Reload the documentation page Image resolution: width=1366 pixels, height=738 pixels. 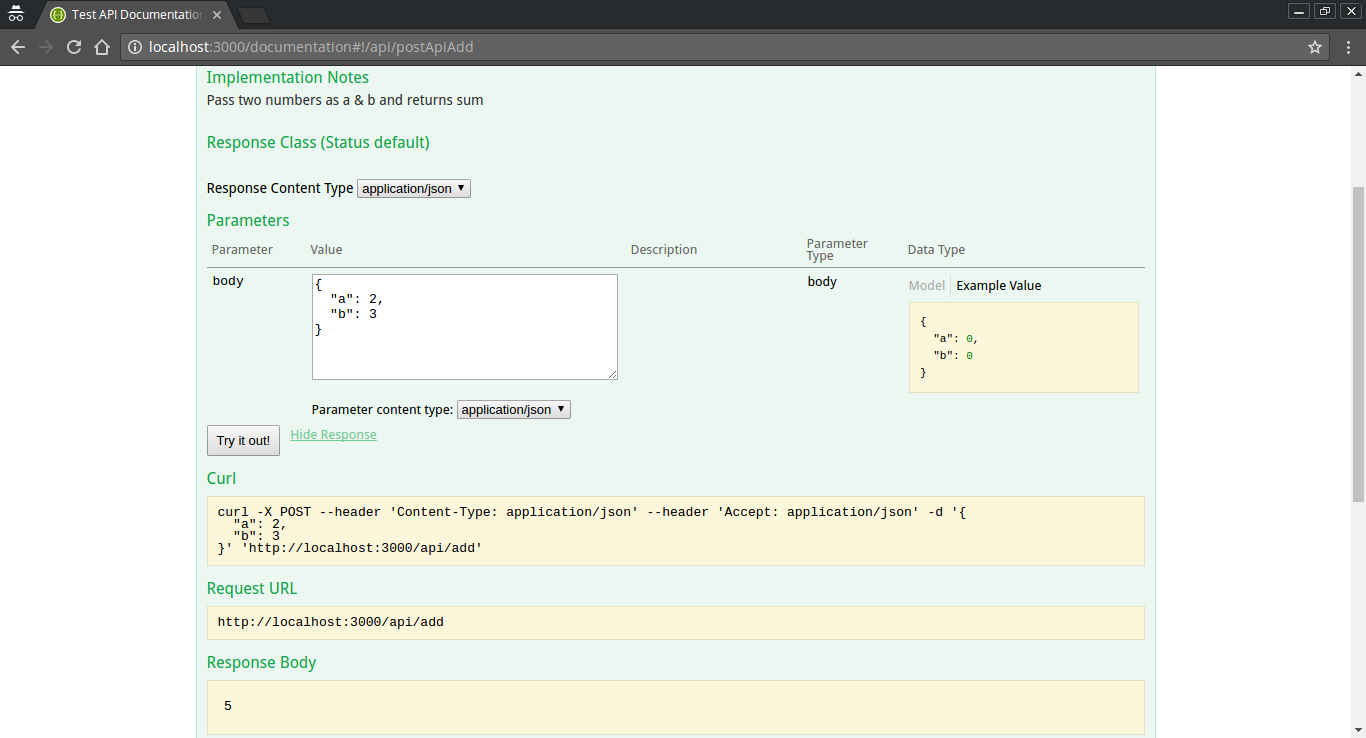[x=74, y=47]
